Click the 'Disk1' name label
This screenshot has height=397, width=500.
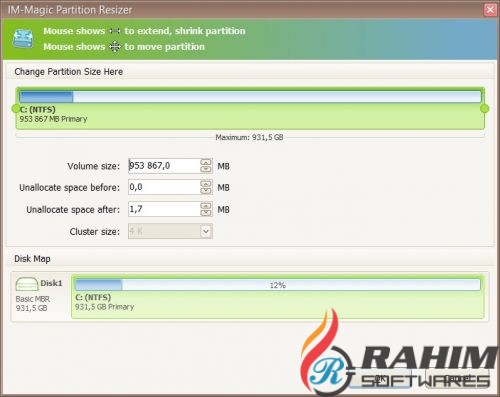(51, 283)
